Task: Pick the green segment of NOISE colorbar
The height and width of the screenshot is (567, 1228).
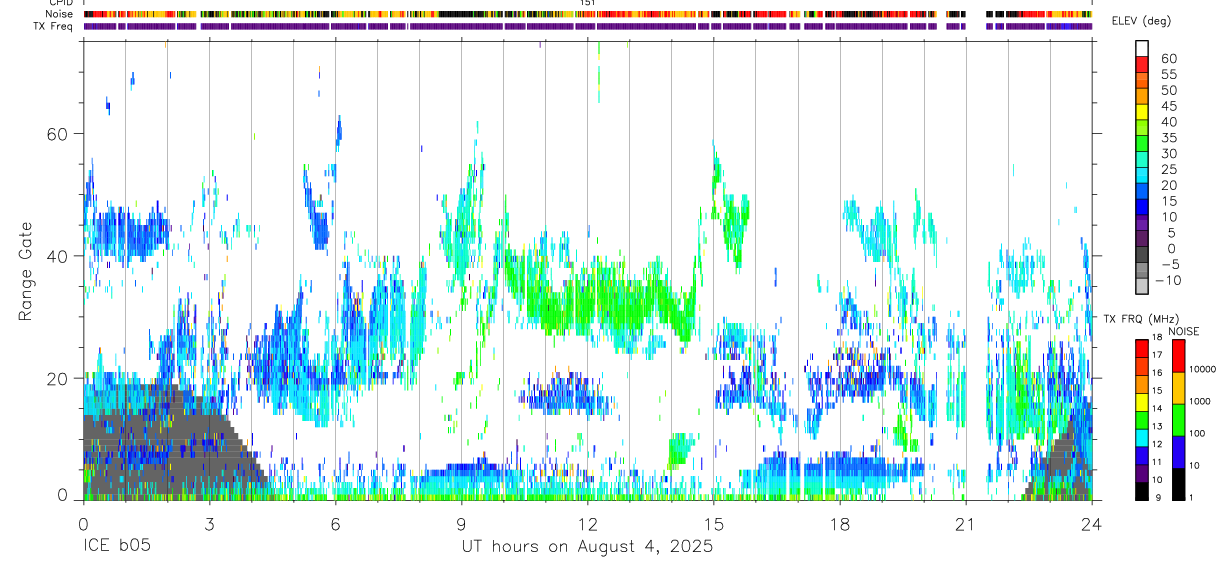Action: point(1178,420)
